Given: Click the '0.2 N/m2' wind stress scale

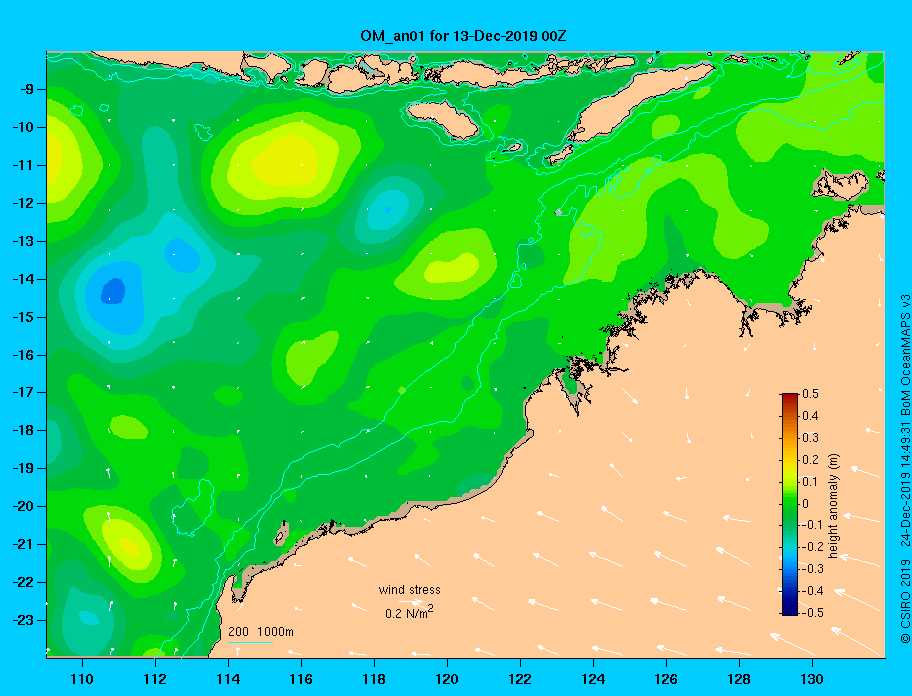Looking at the screenshot, I should point(409,612).
